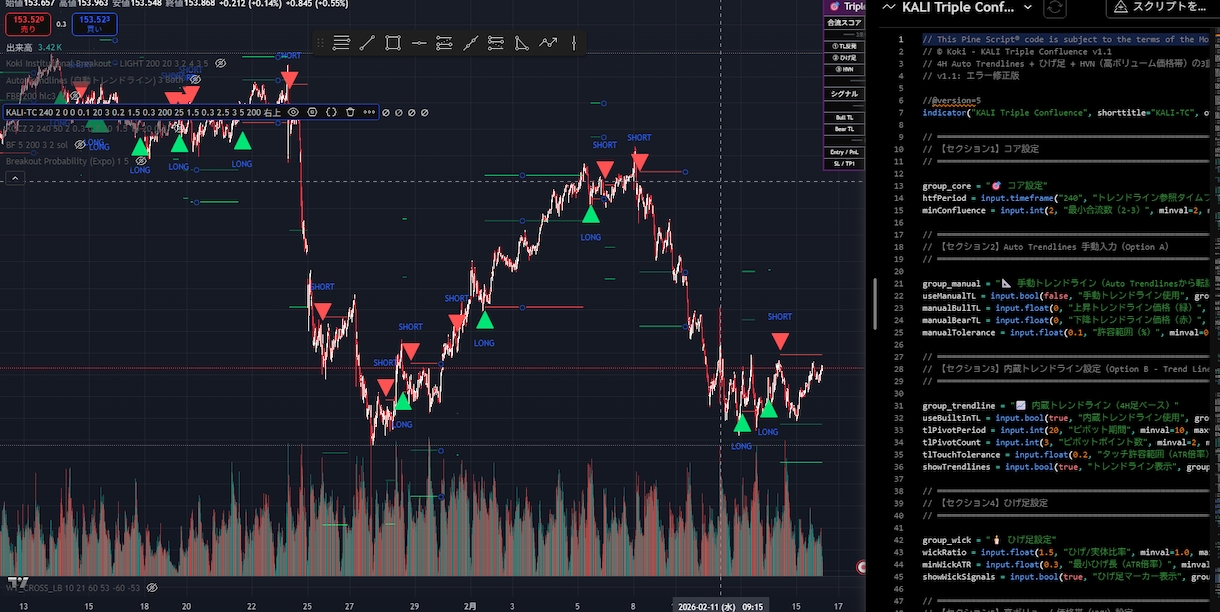1220x612 pixels.
Task: Open KALI-TC indicator settings gear
Action: click(312, 112)
